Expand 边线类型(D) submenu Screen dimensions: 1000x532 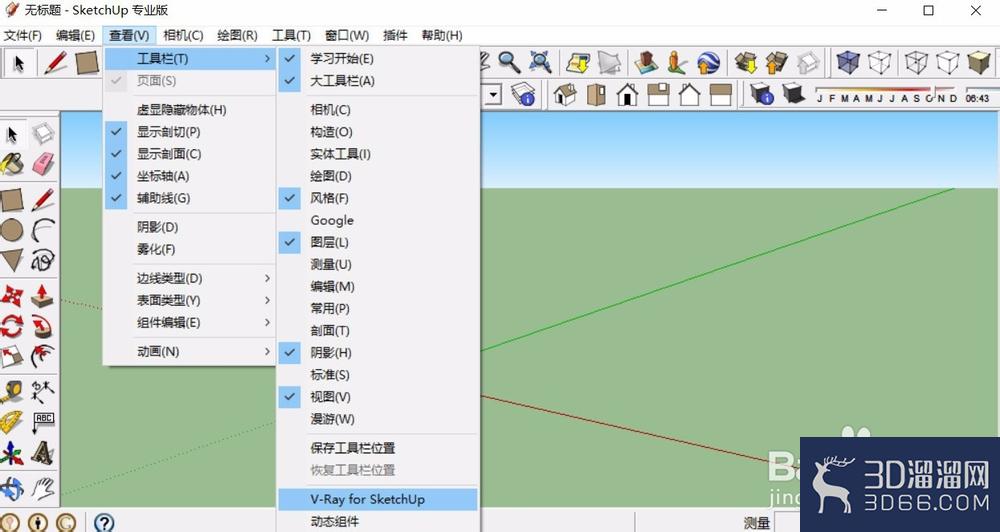coord(189,279)
